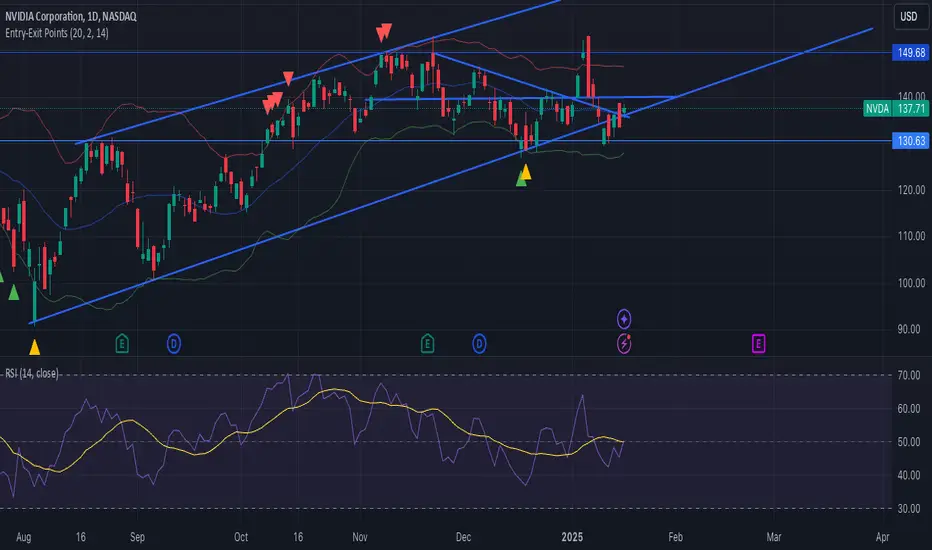Click the yellow triangle below the August low
The height and width of the screenshot is (550, 932).
click(x=34, y=347)
